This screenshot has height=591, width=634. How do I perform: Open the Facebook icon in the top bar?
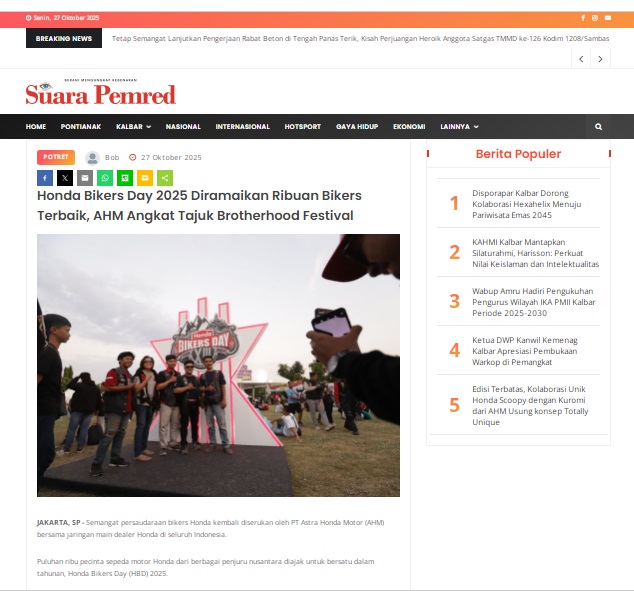[x=583, y=18]
